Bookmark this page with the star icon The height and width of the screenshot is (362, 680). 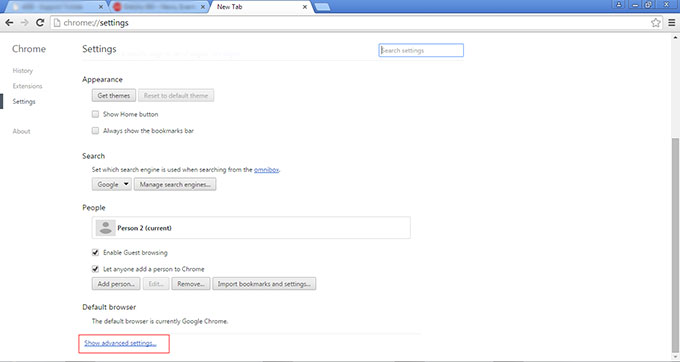[656, 23]
